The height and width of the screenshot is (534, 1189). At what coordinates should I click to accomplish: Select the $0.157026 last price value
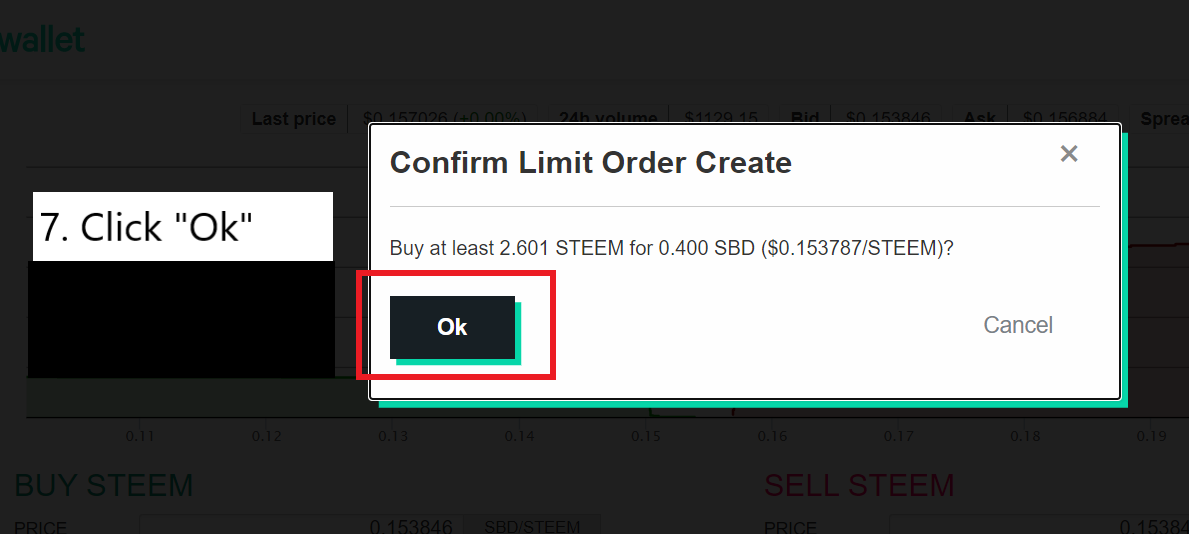444,119
